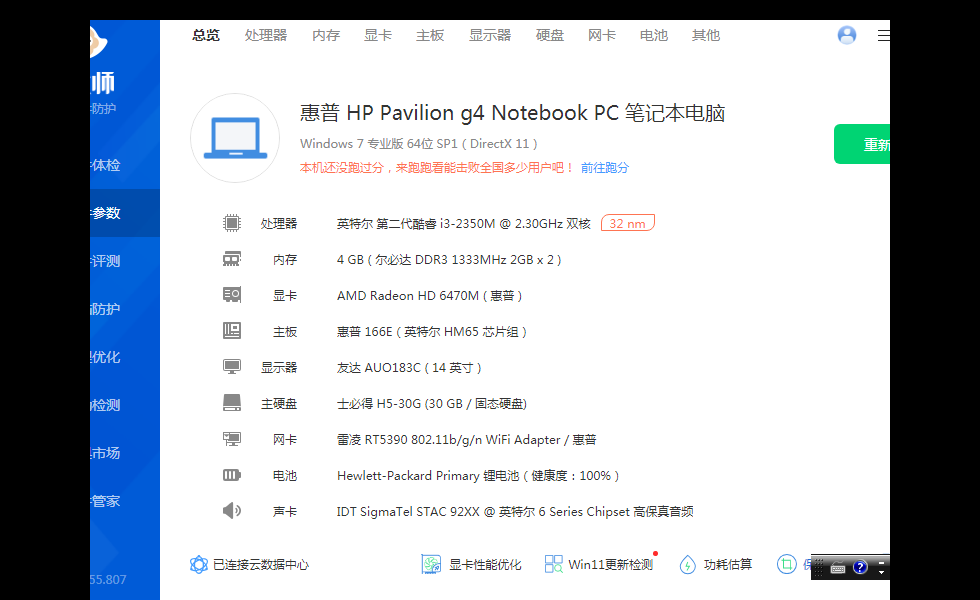Switch to the 内存 tab
Image resolution: width=980 pixels, height=600 pixels.
[326, 36]
